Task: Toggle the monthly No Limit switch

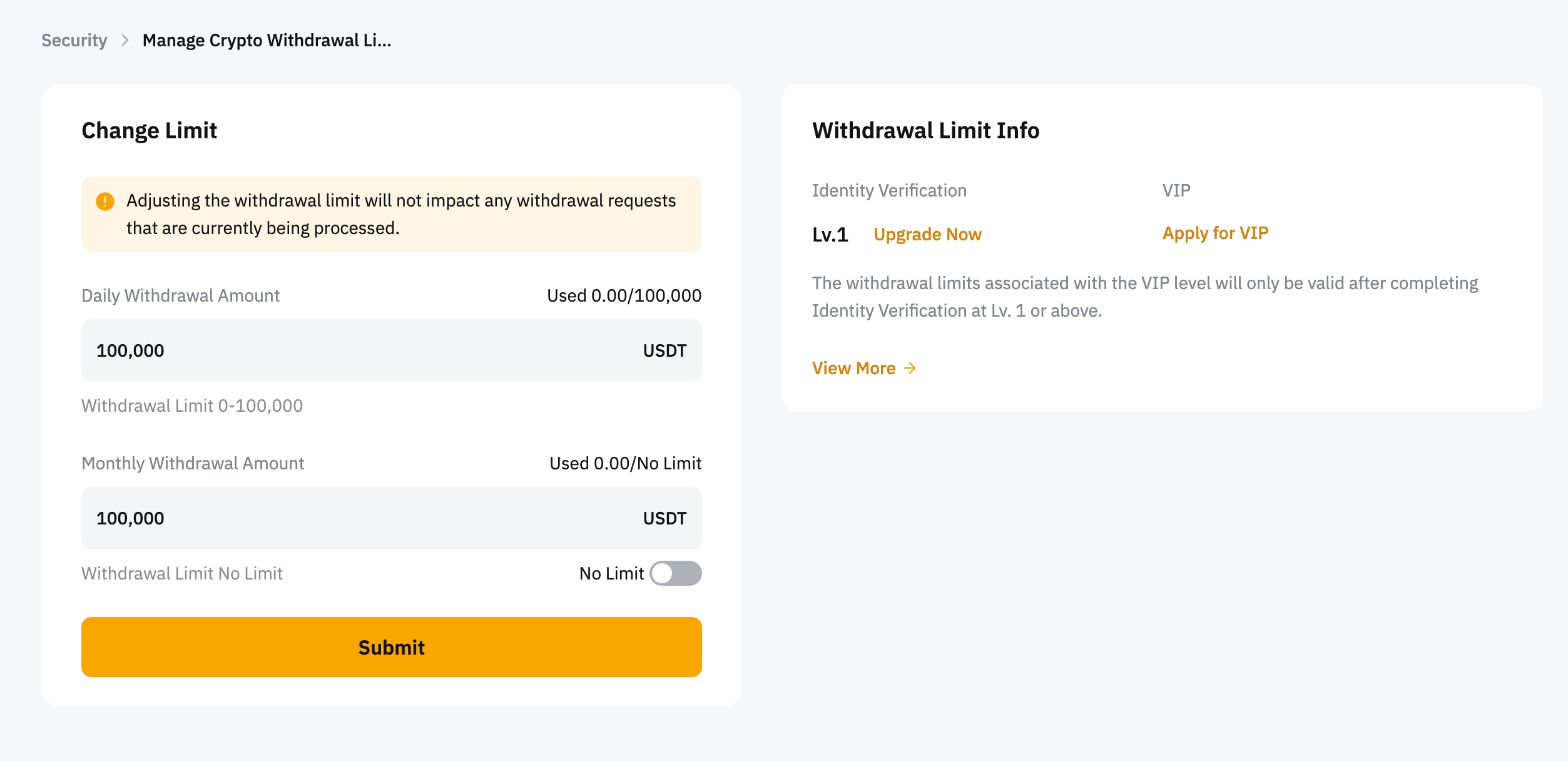Action: pos(675,573)
